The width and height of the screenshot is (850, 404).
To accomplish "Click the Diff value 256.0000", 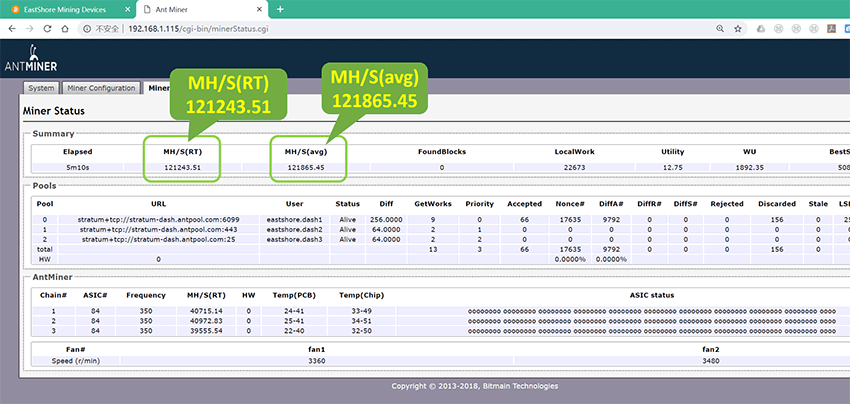I will coord(385,220).
